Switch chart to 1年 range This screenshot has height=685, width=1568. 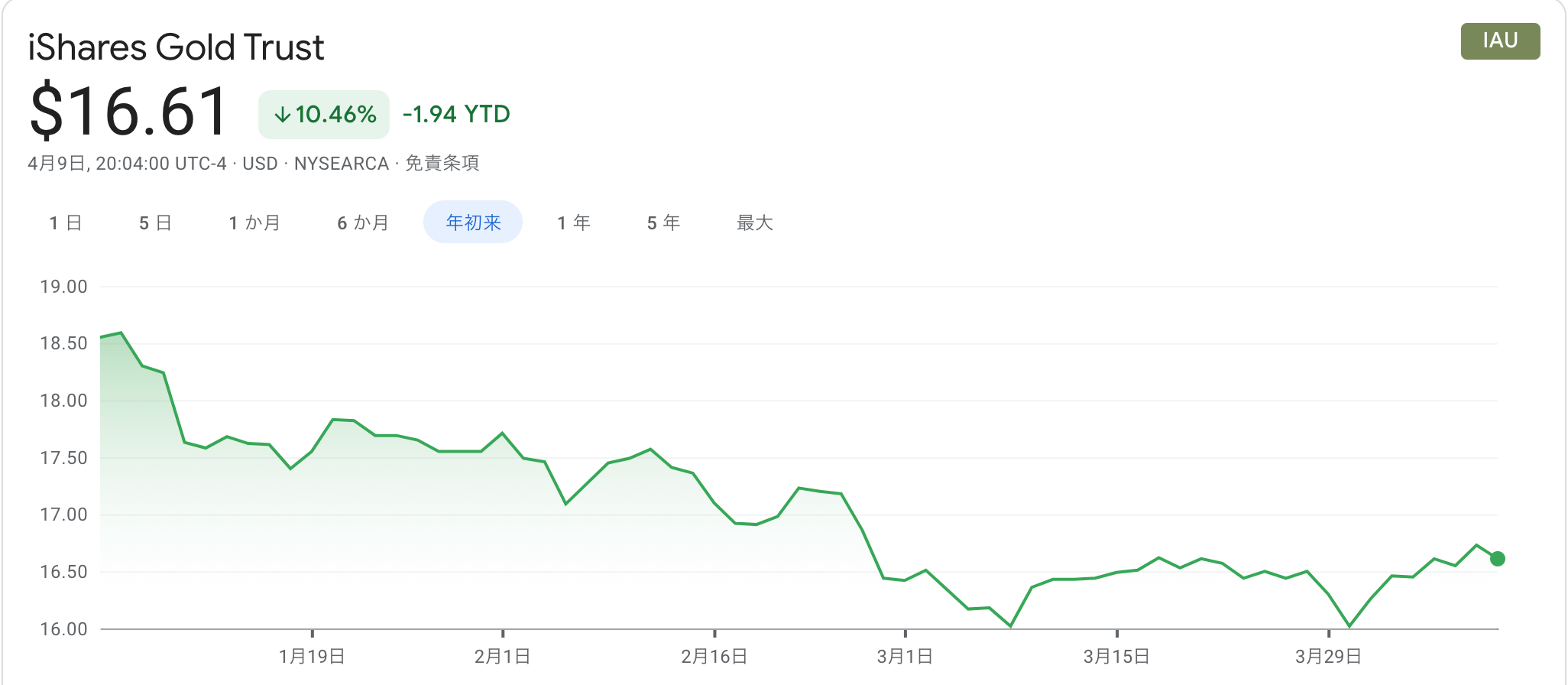pyautogui.click(x=574, y=222)
